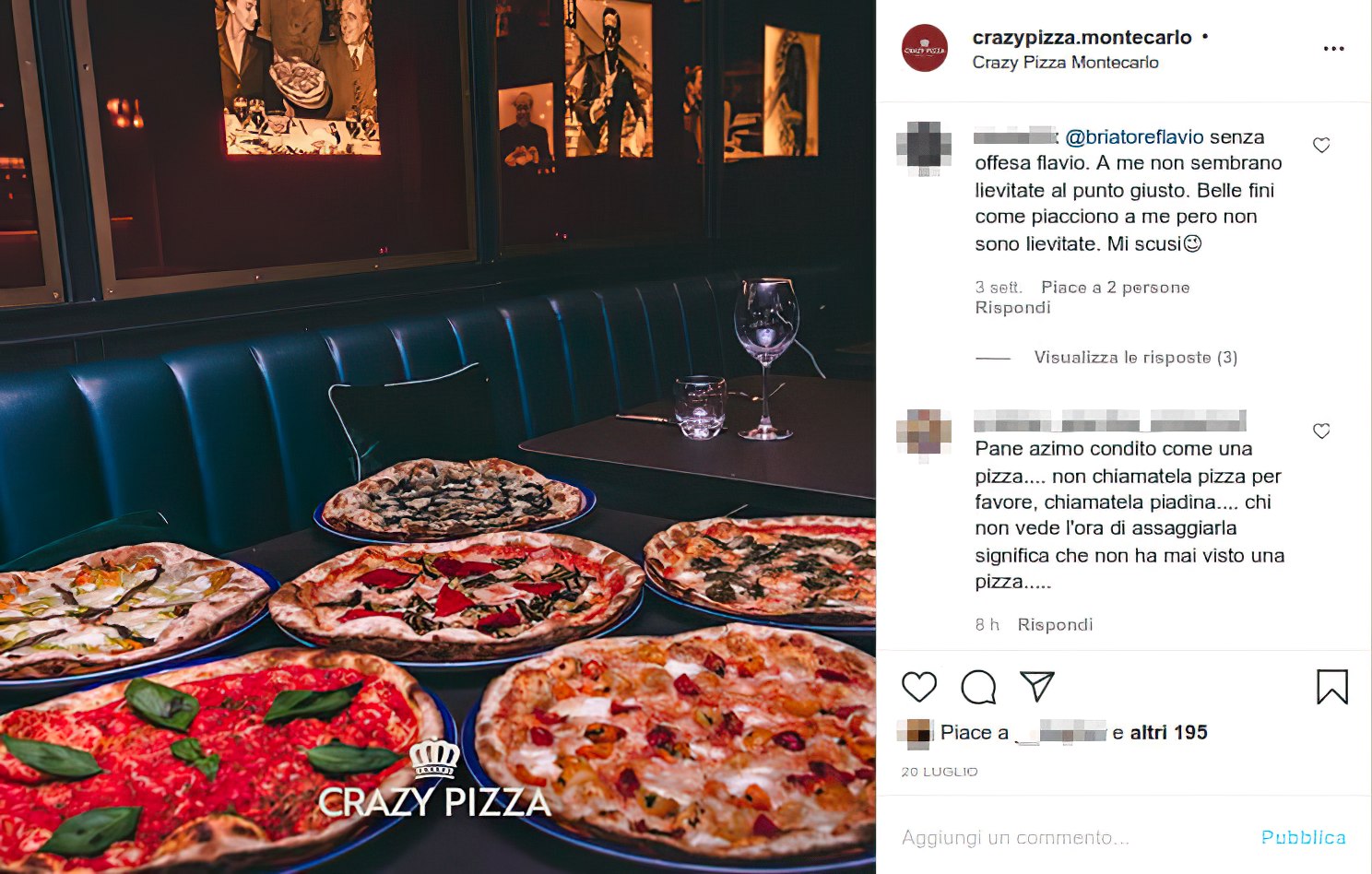This screenshot has width=1372, height=874.
Task: Open the @briatoreflavio mention link
Action: click(x=1134, y=137)
